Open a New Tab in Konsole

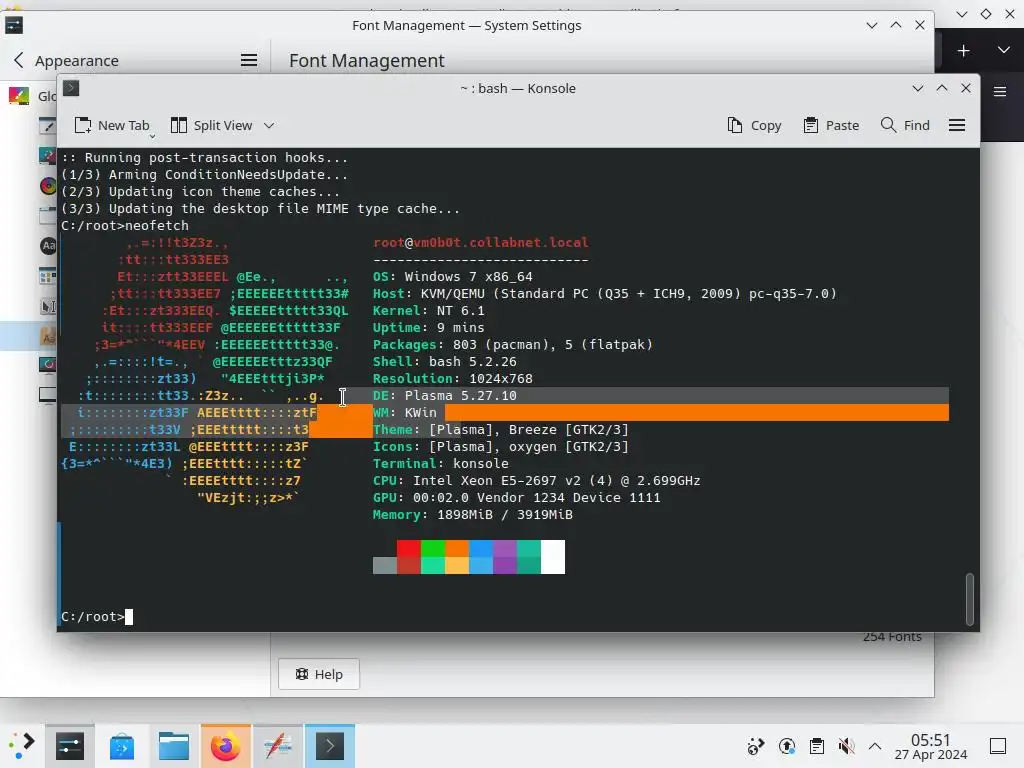[112, 125]
